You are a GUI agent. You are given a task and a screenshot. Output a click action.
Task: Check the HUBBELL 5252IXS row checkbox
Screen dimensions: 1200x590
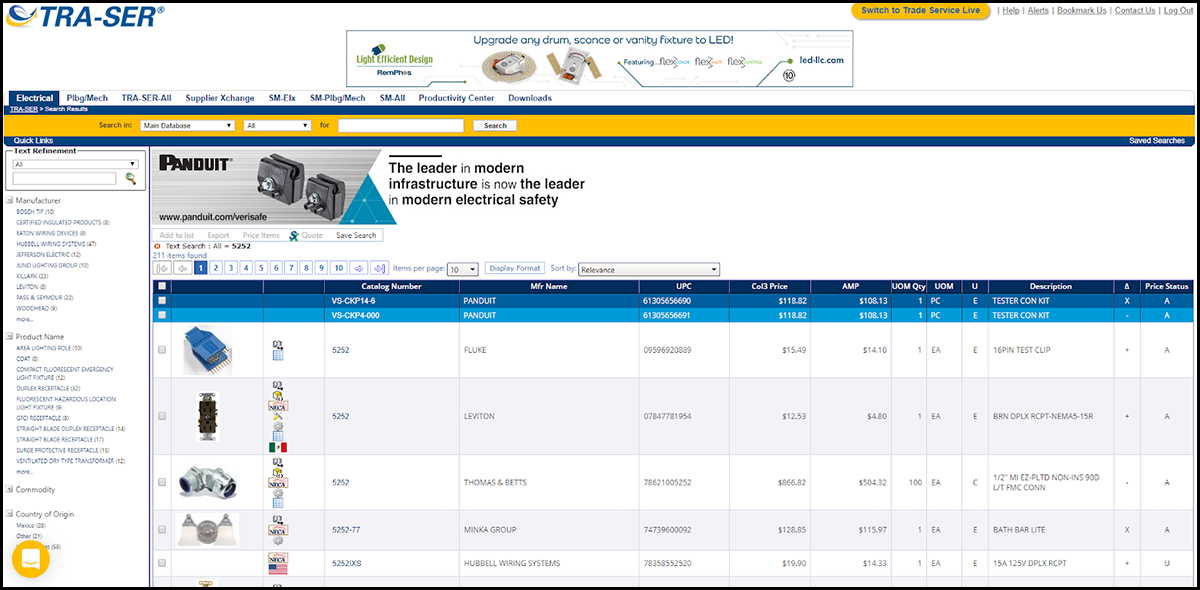point(162,563)
